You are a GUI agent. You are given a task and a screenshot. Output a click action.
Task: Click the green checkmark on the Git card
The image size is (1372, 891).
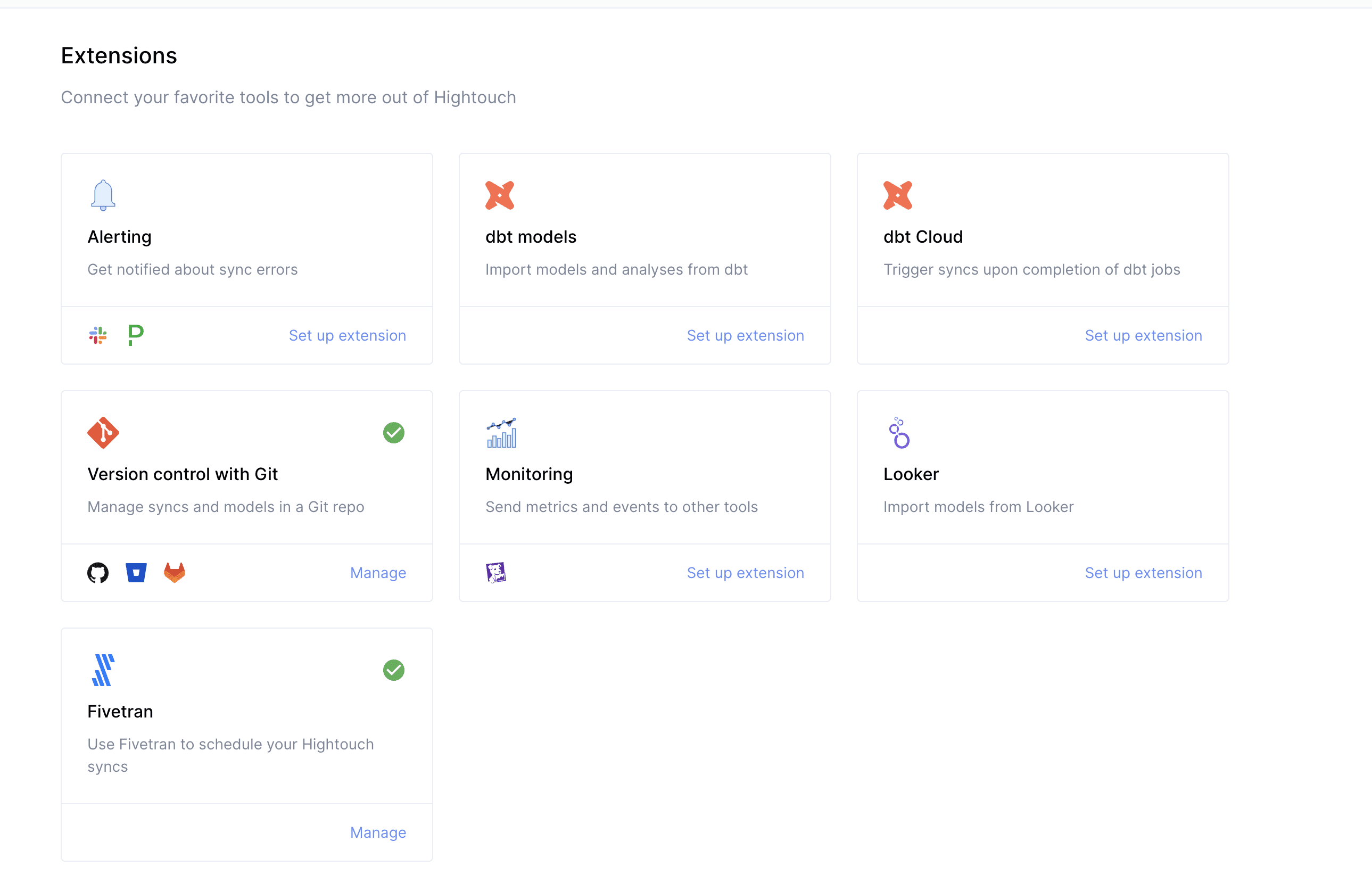[394, 433]
